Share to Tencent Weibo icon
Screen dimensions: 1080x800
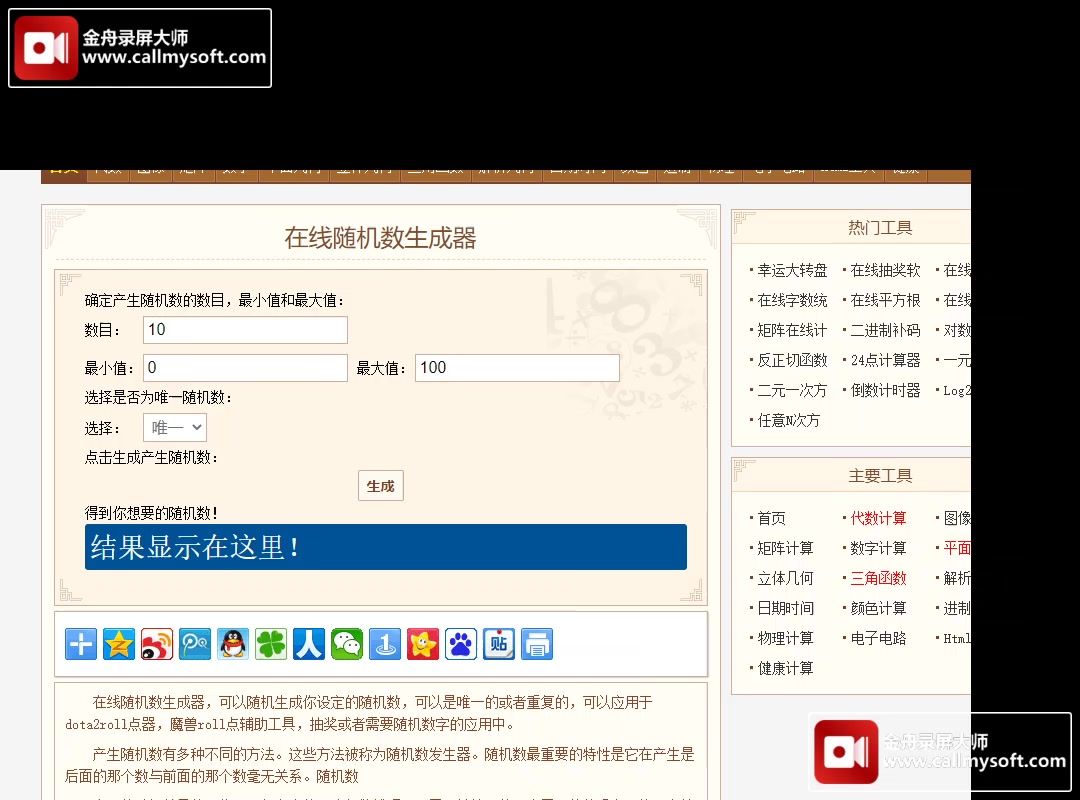[x=195, y=644]
